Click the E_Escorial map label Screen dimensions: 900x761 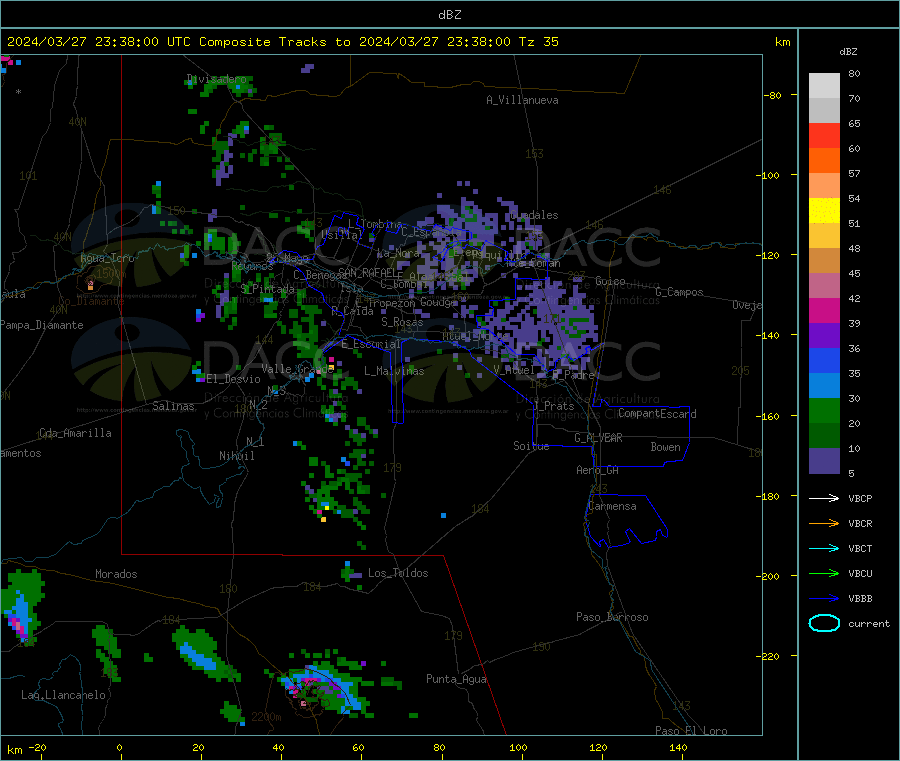(370, 344)
